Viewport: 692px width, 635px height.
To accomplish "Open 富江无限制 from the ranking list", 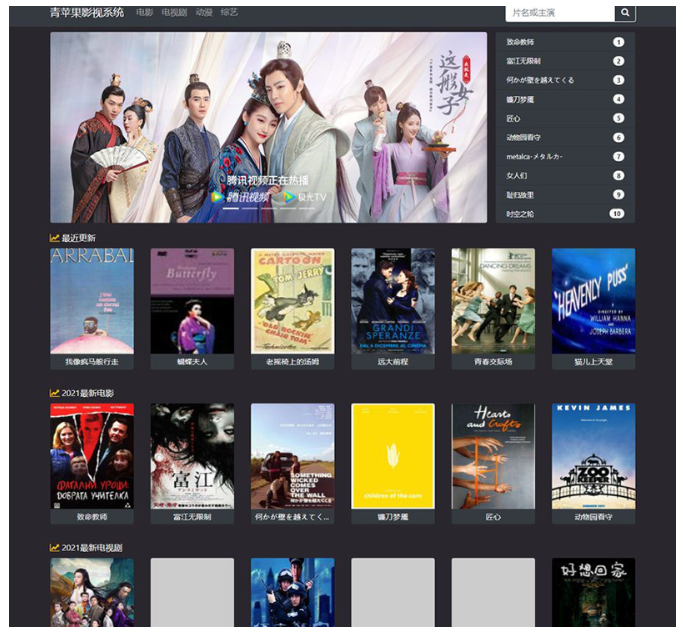I will click(x=524, y=61).
